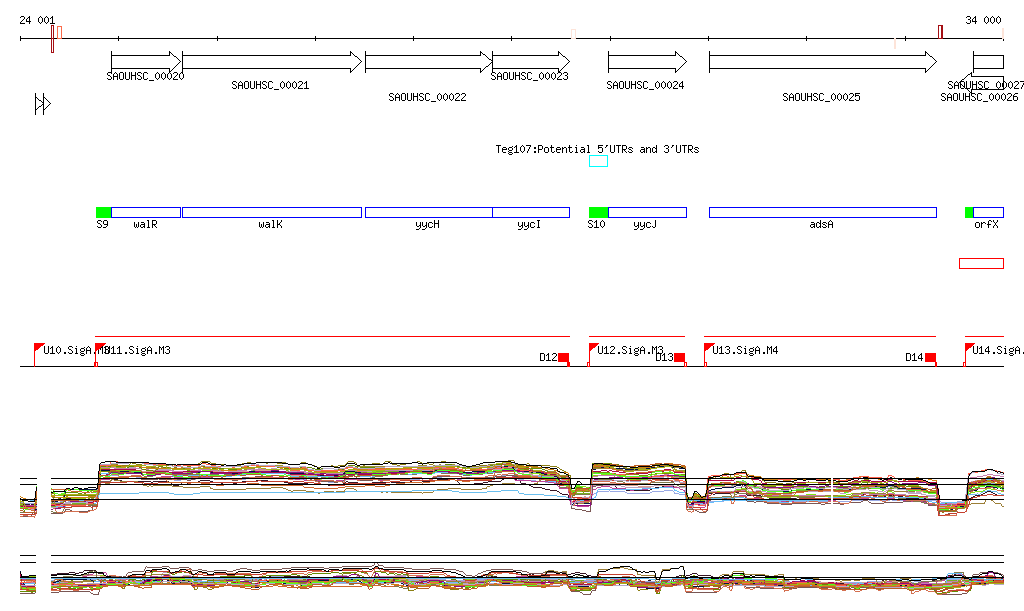
Task: Select the long SAOUHSC_00025 gene arrow
Action: (823, 62)
